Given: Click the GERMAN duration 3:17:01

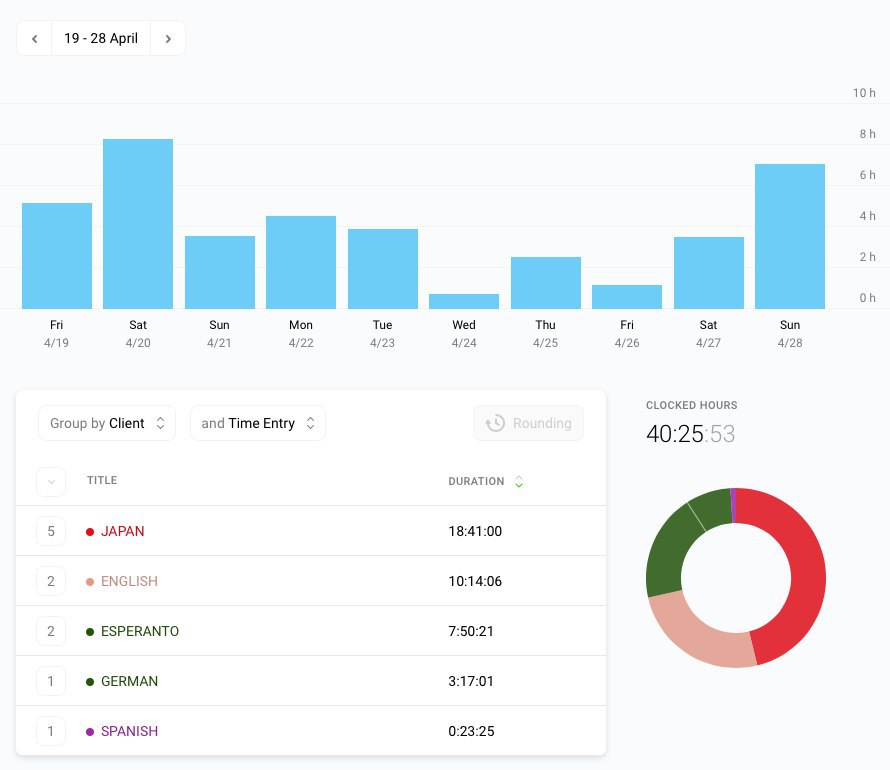Looking at the screenshot, I should (x=471, y=681).
